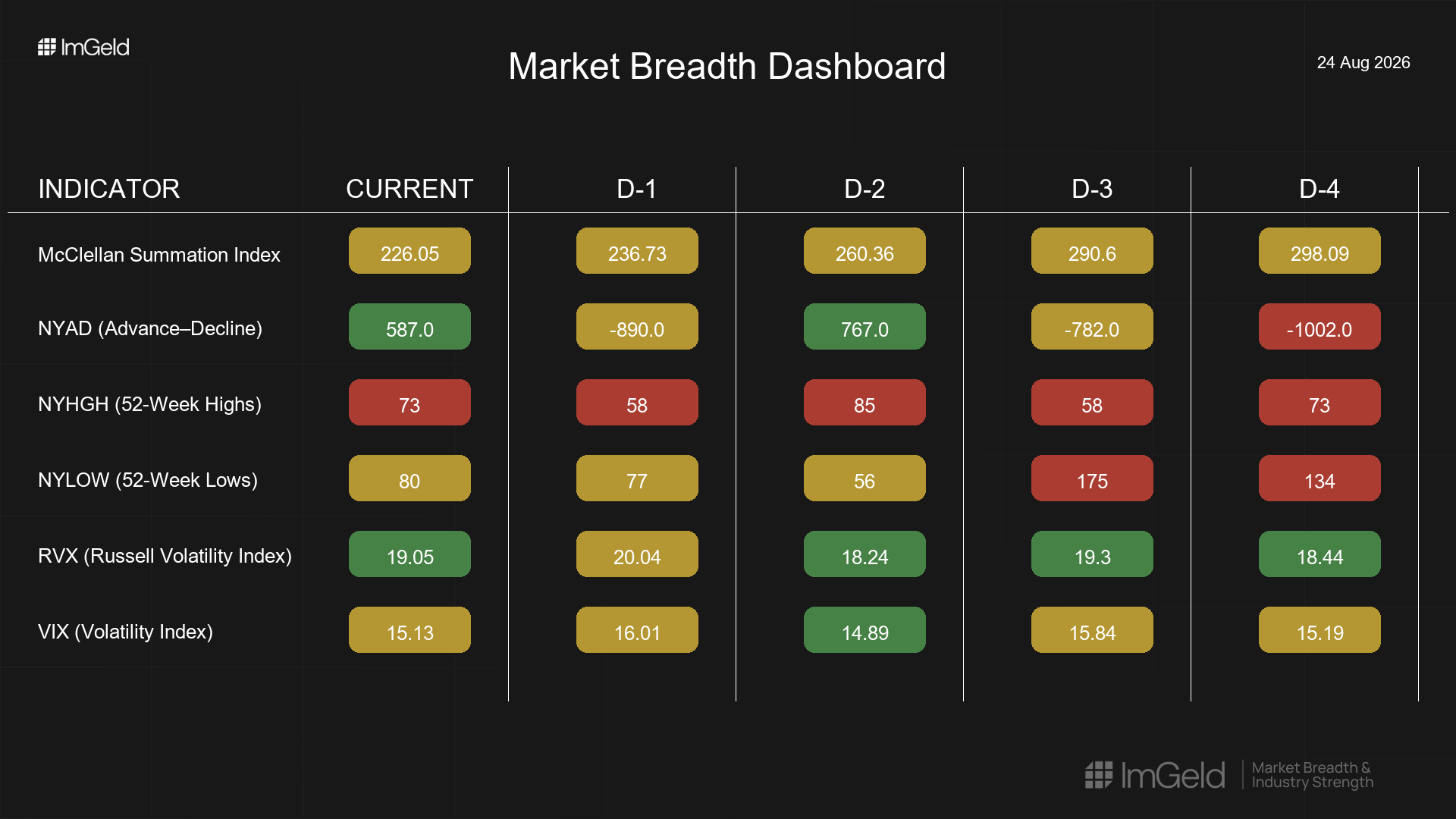Select the McClellan Summation Index current value 226.05
1456x819 pixels.
409,251
